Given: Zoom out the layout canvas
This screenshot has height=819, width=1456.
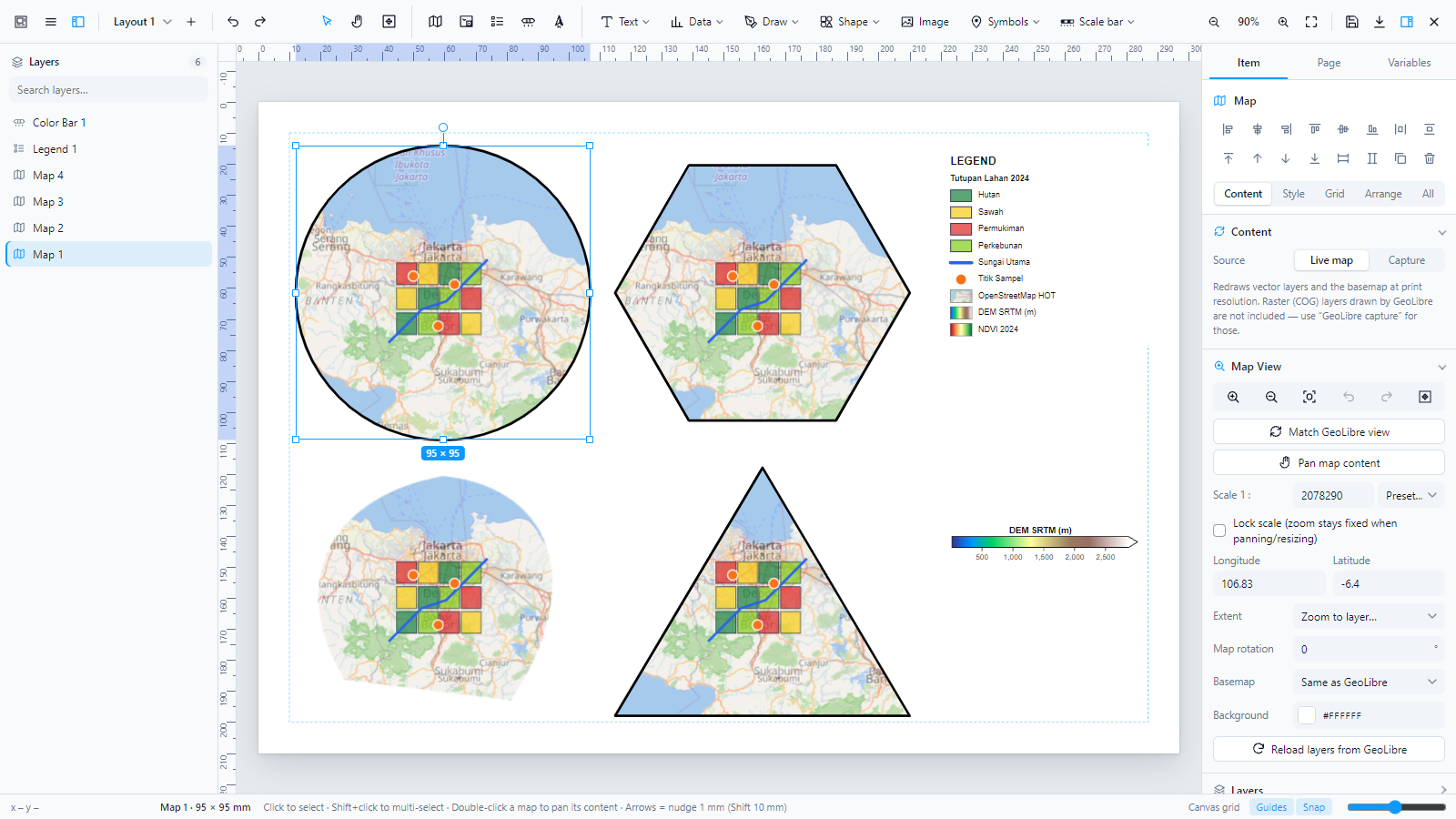Looking at the screenshot, I should [x=1214, y=22].
